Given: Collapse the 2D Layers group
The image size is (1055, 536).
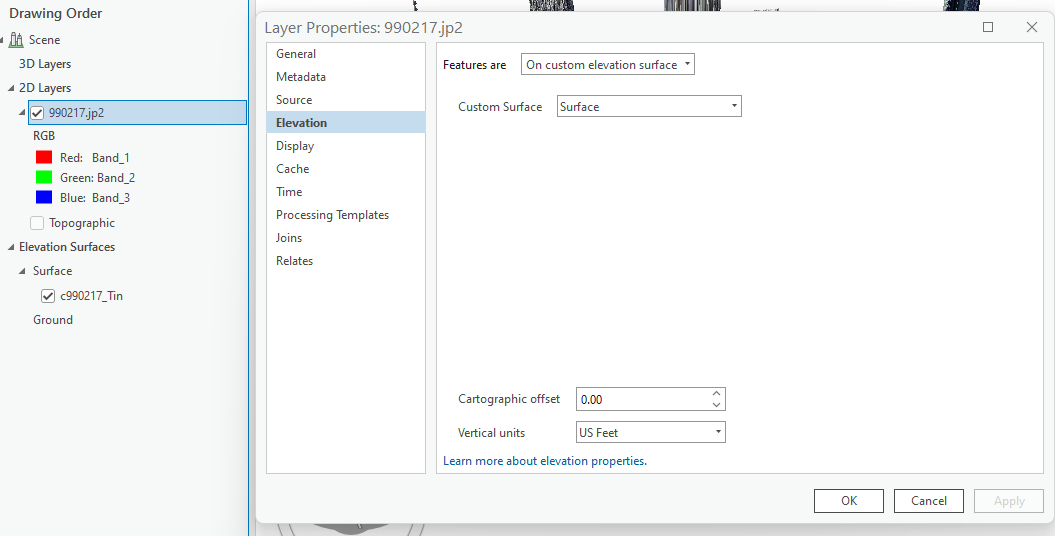Looking at the screenshot, I should pyautogui.click(x=10, y=88).
